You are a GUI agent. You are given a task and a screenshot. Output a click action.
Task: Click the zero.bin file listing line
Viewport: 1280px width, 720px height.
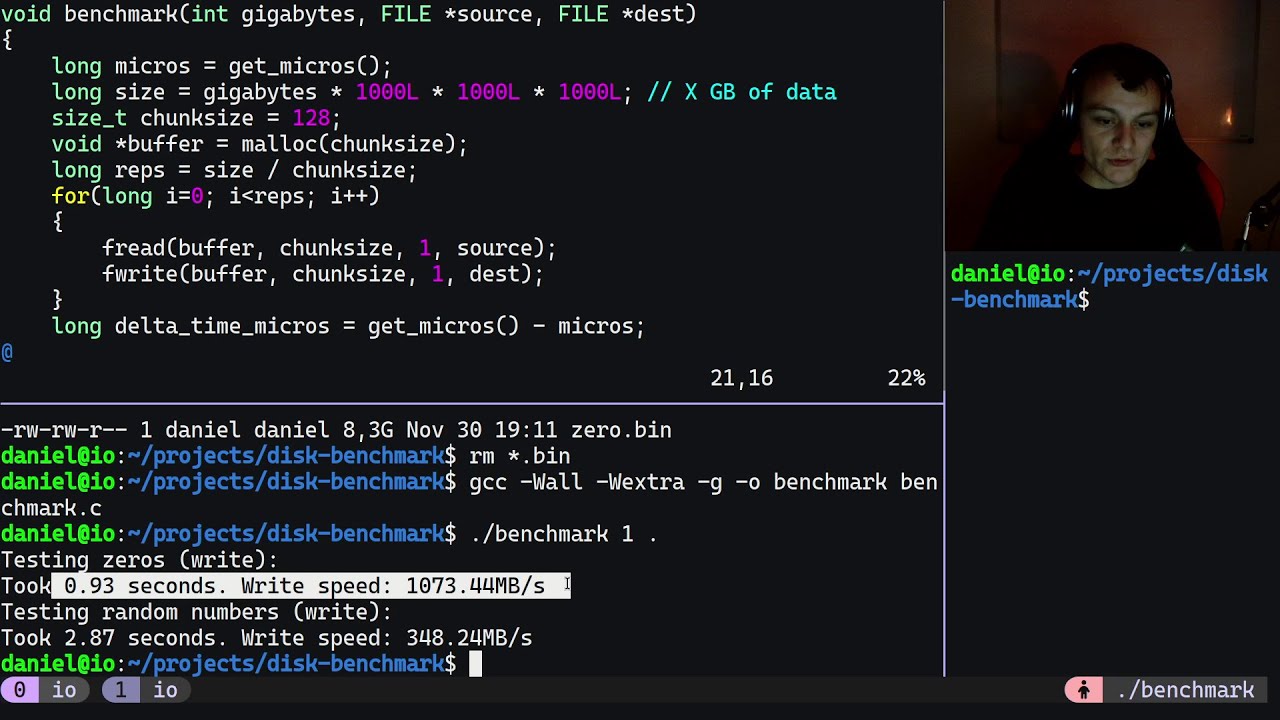(336, 430)
